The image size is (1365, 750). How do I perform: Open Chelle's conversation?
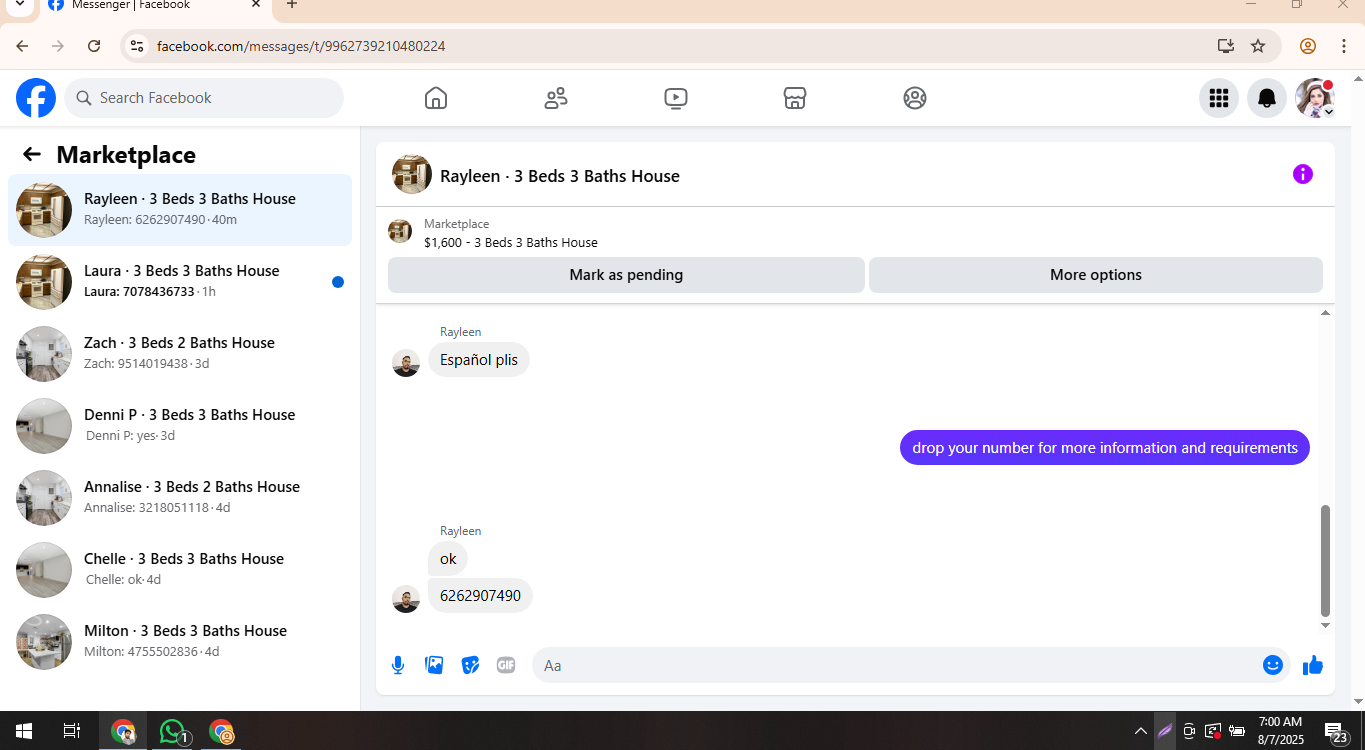(x=180, y=570)
